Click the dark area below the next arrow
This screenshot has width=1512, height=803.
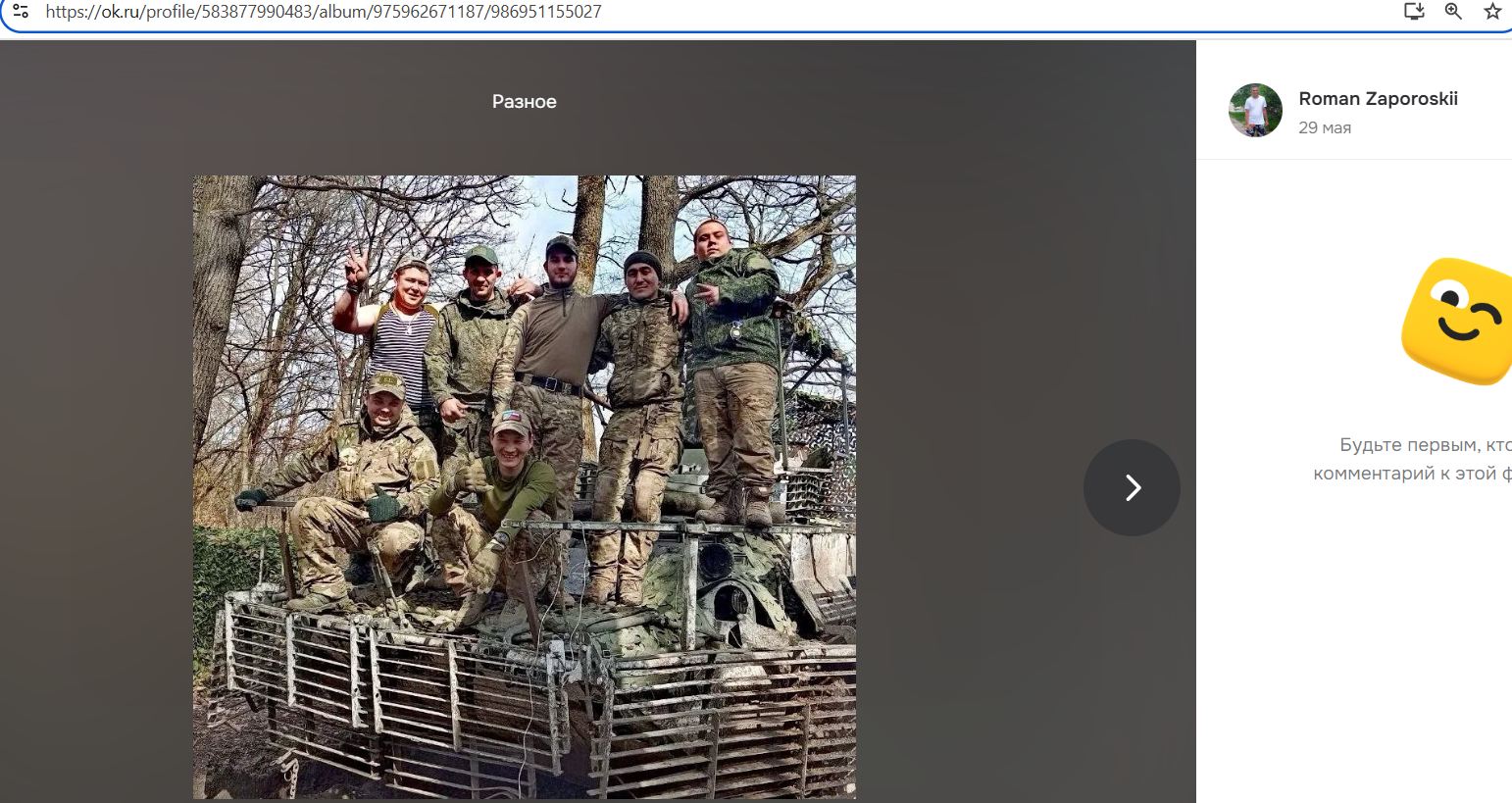click(x=1132, y=667)
